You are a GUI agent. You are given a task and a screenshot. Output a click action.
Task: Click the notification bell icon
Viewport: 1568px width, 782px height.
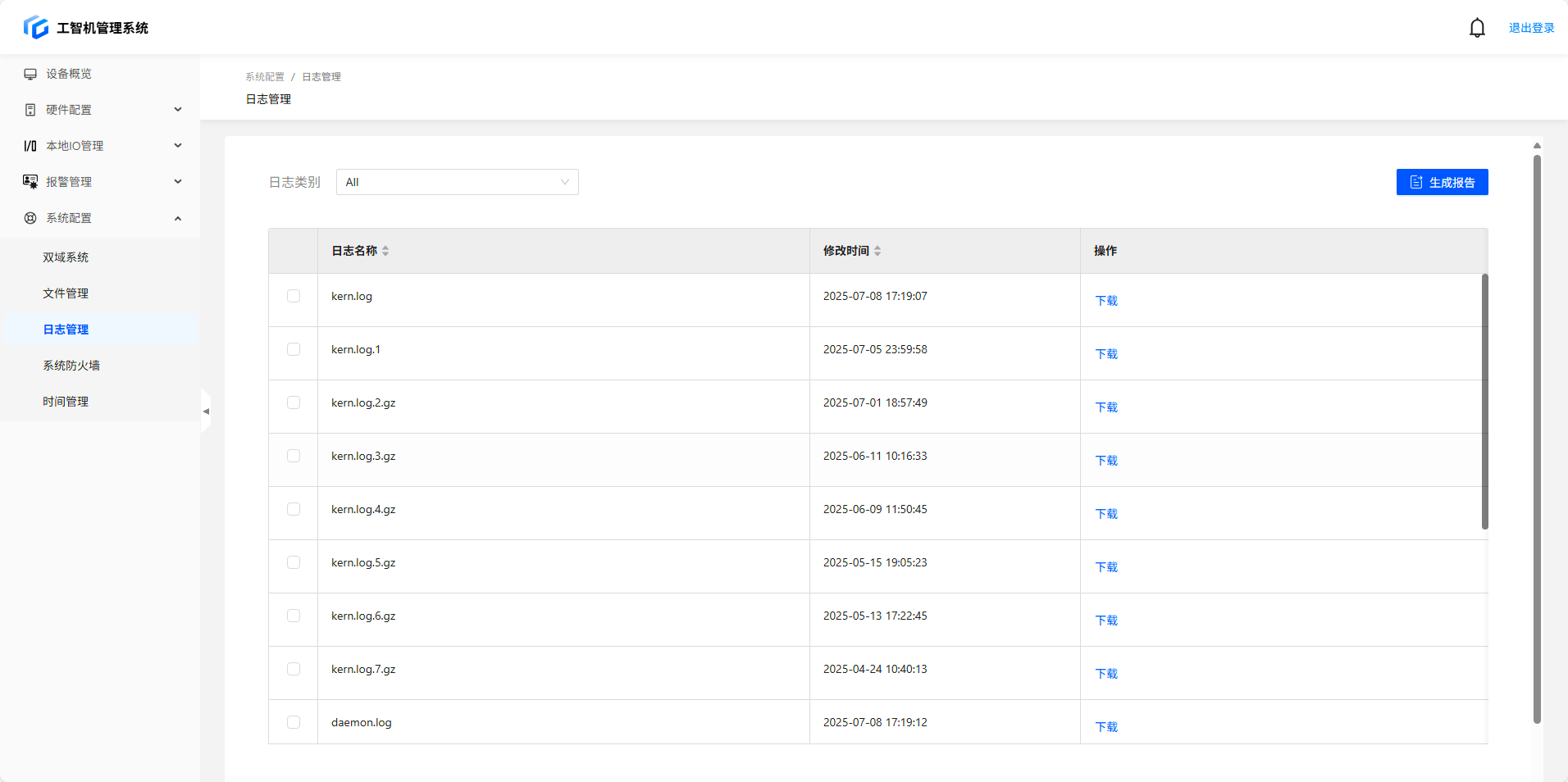click(x=1477, y=28)
